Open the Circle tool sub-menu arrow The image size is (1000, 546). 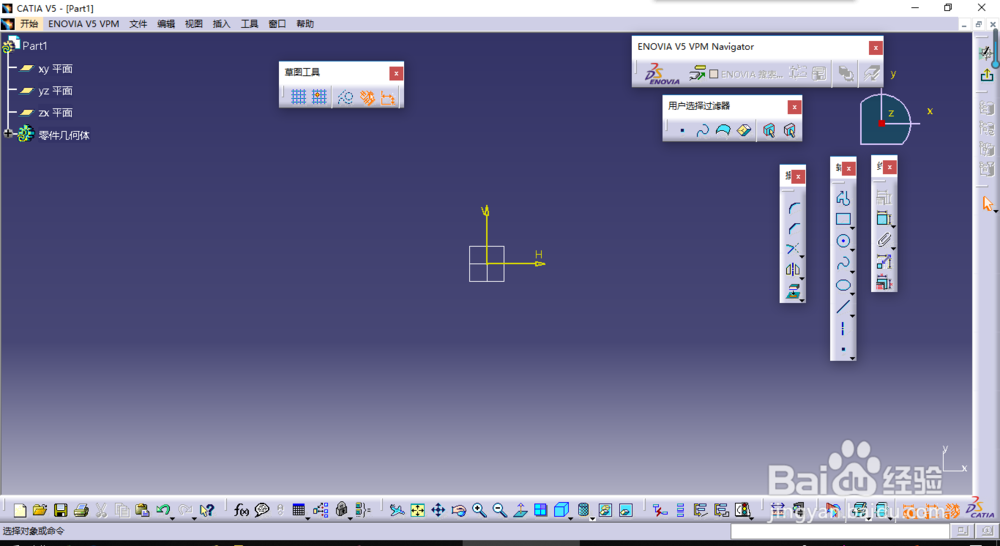coord(852,249)
